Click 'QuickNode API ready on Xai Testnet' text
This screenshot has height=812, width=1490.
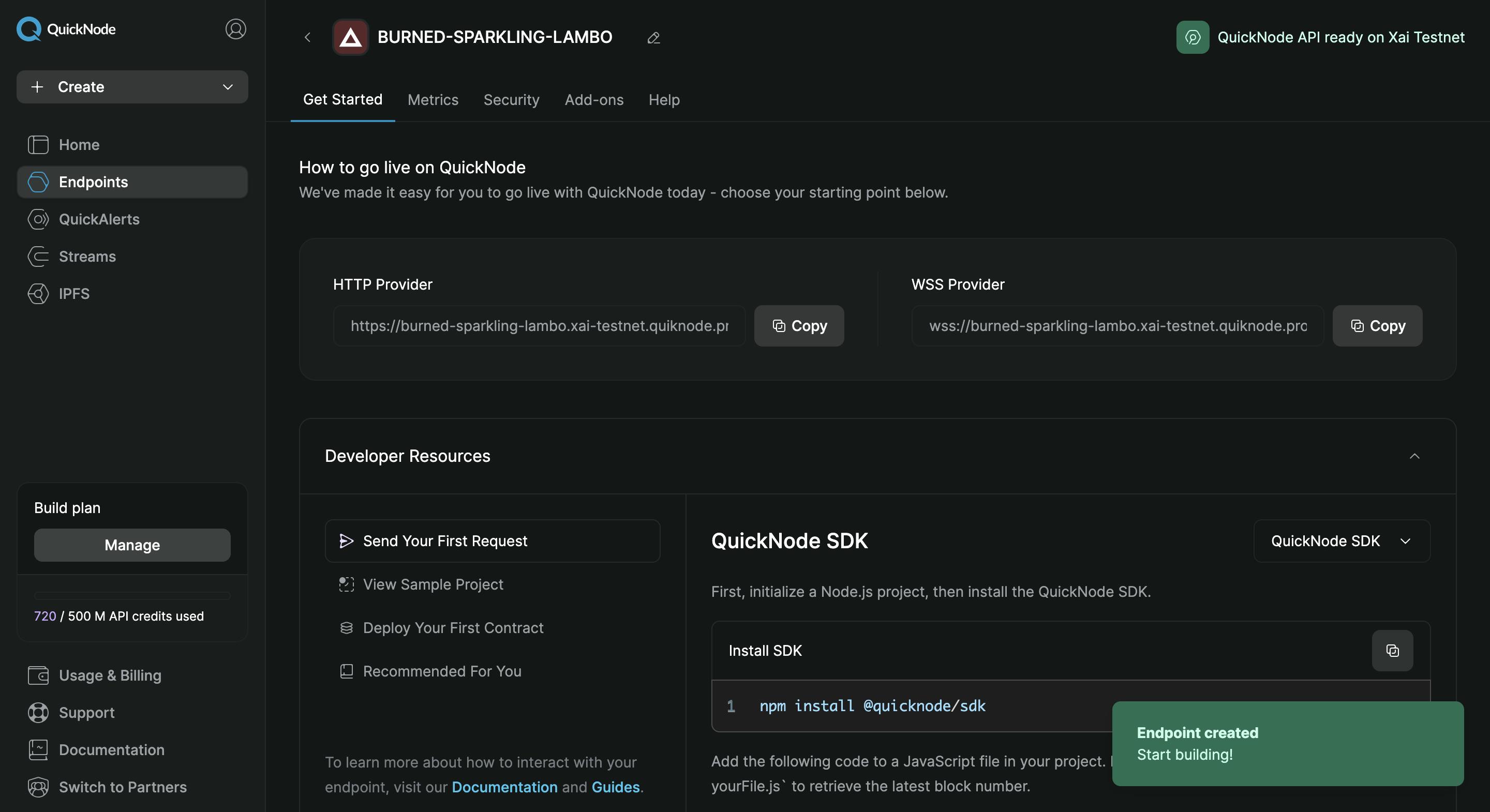[1341, 38]
